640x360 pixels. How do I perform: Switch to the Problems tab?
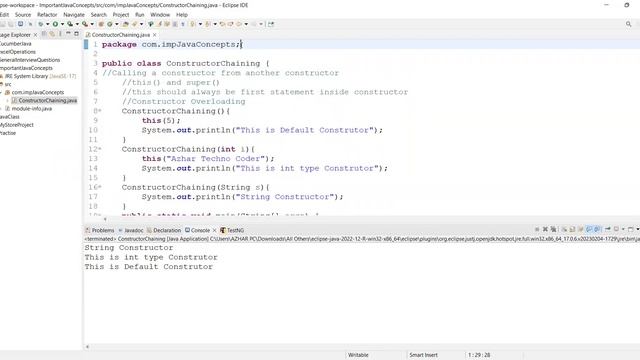pos(100,230)
